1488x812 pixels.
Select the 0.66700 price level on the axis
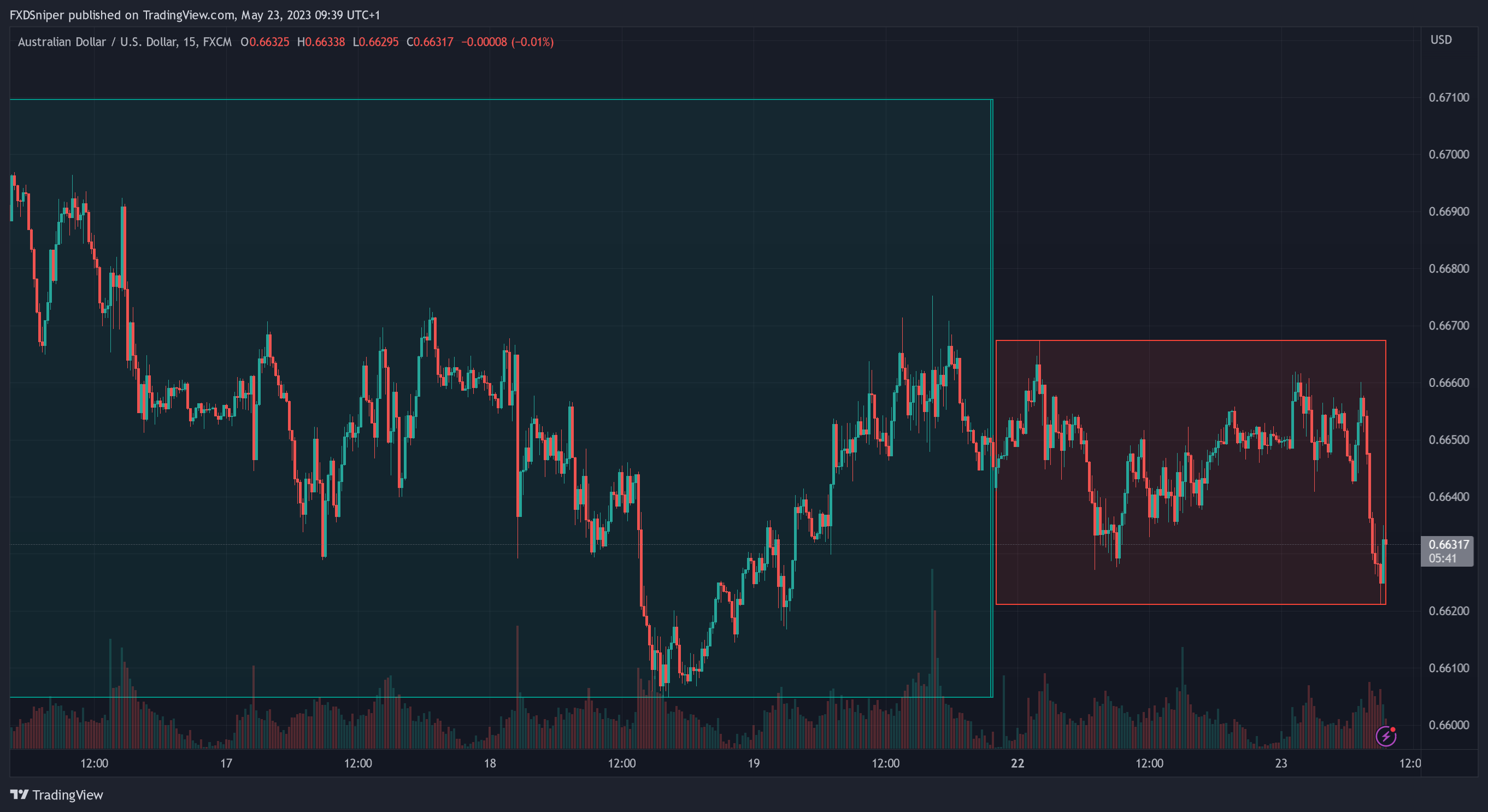tap(1449, 326)
